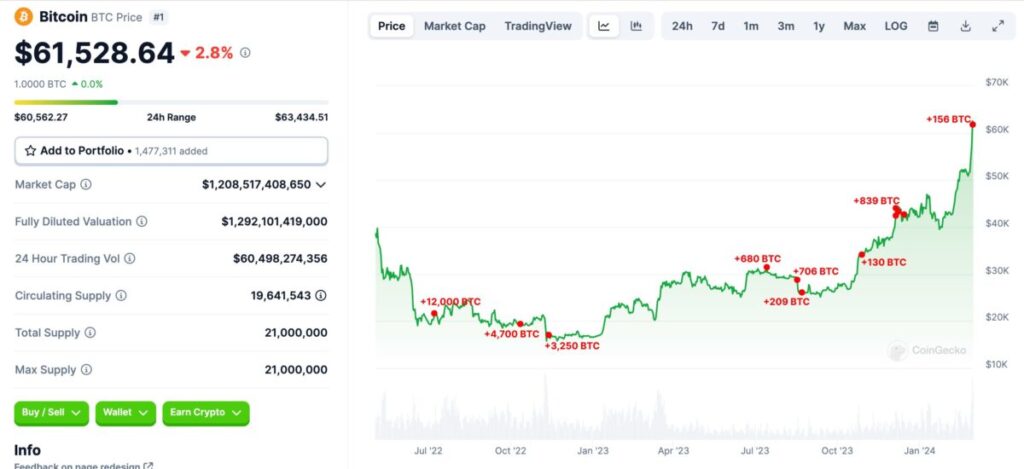Image resolution: width=1024 pixels, height=469 pixels.
Task: Click the star icon in Add to Portfolio
Action: (x=30, y=151)
